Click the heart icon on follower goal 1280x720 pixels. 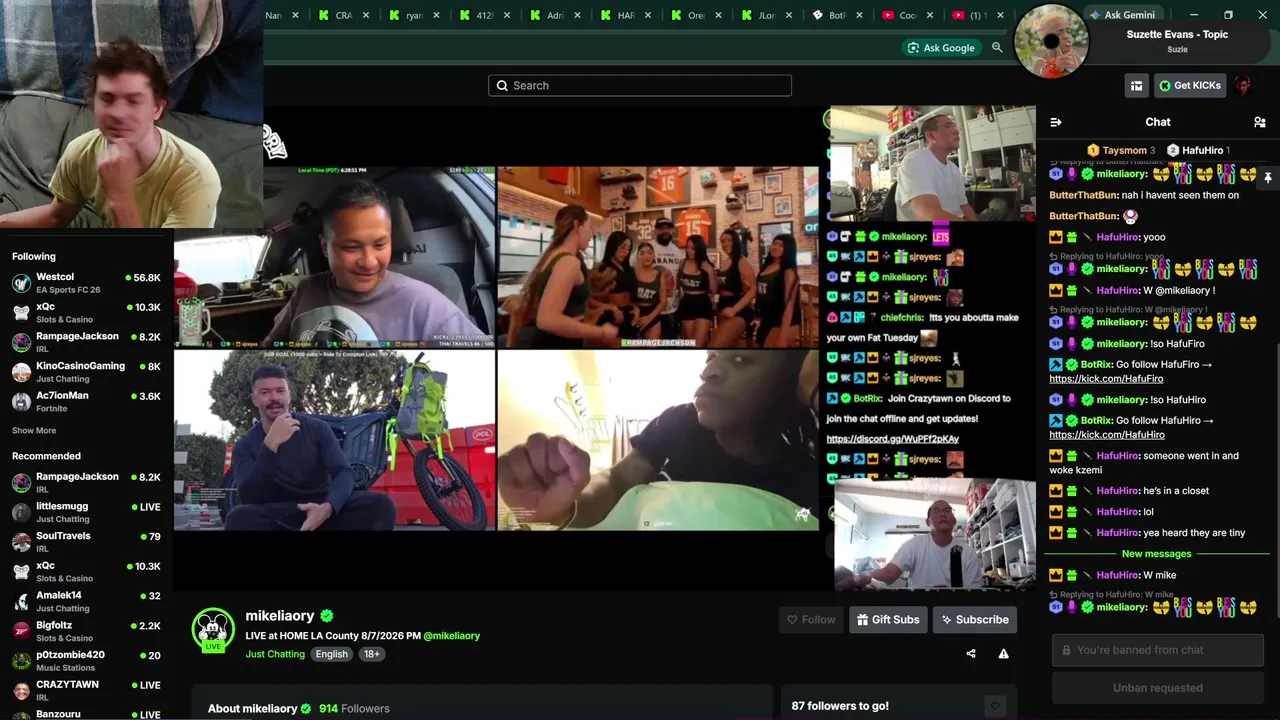(x=994, y=706)
